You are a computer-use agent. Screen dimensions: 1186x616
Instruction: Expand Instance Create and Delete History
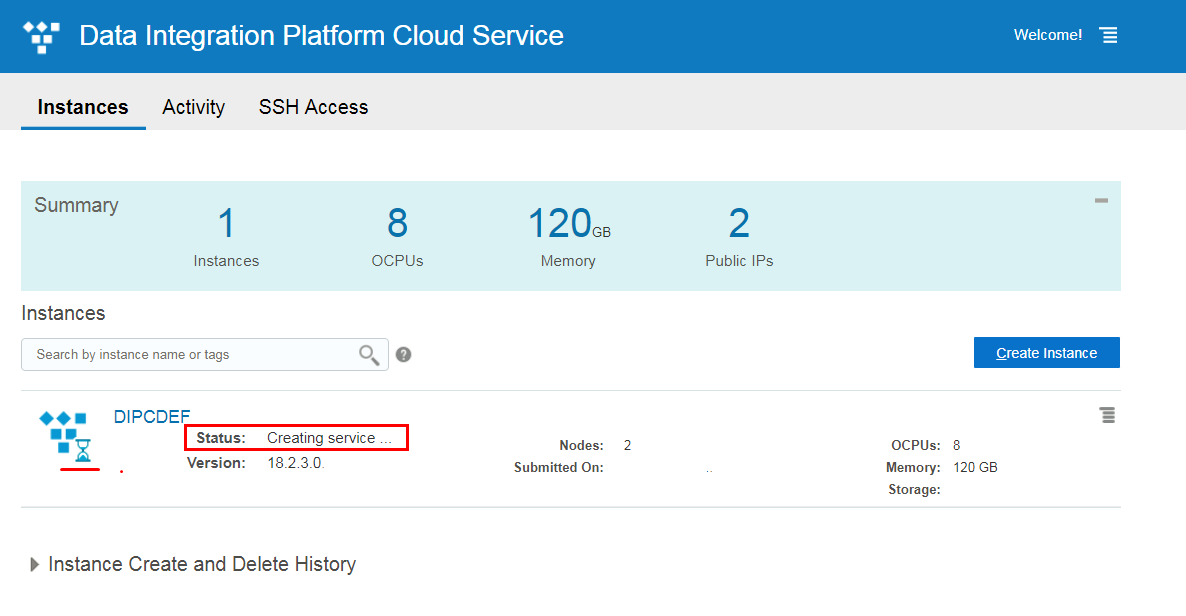[36, 564]
